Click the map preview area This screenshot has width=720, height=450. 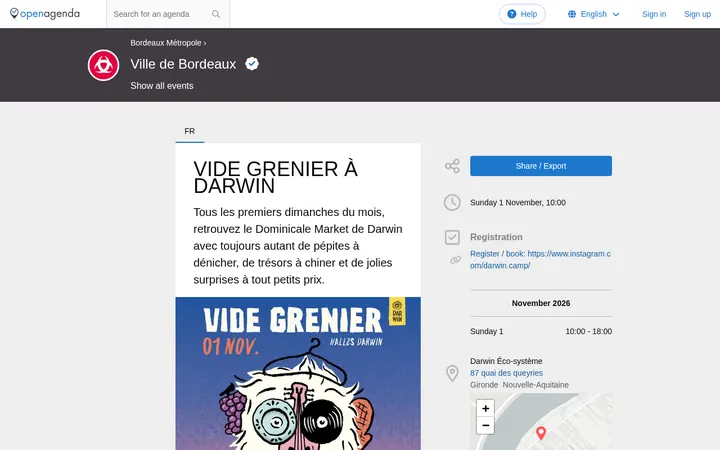541,422
